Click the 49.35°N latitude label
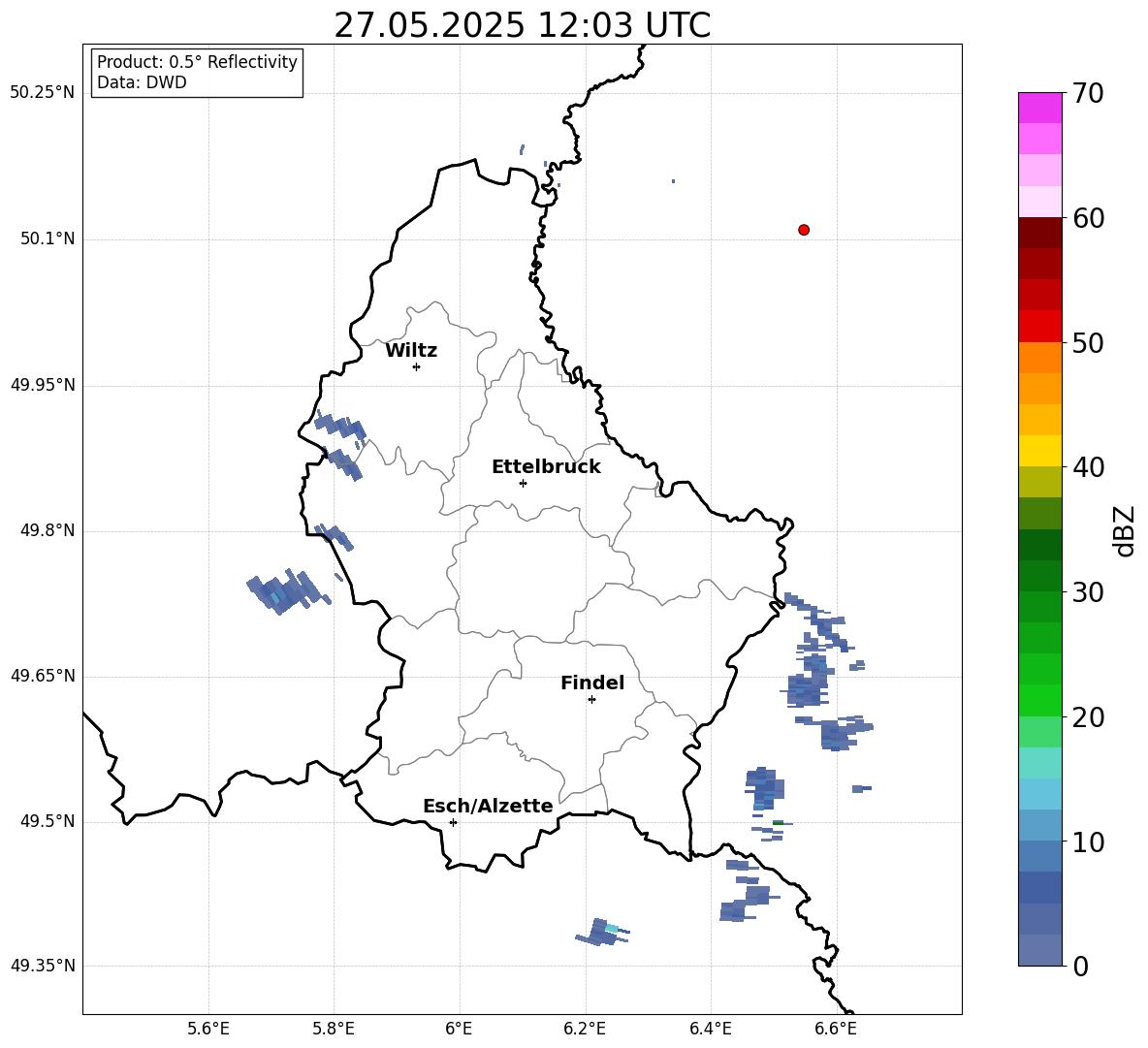Screen dimensions: 1148x1048 click(x=43, y=966)
